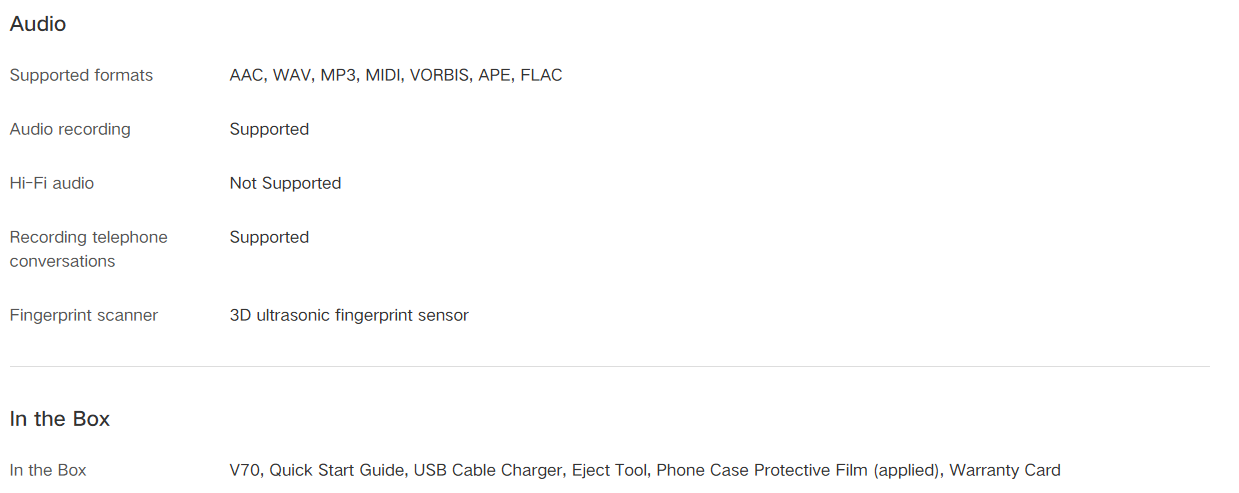Click the In the Box row label
This screenshot has width=1239, height=493.
point(48,470)
